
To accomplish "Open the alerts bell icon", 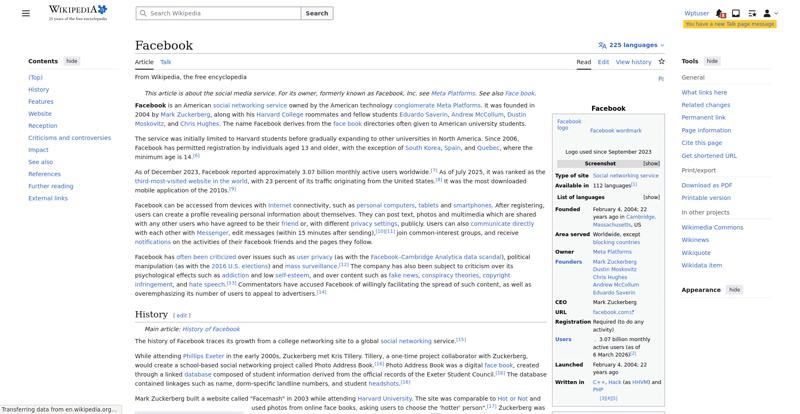I will pos(721,13).
